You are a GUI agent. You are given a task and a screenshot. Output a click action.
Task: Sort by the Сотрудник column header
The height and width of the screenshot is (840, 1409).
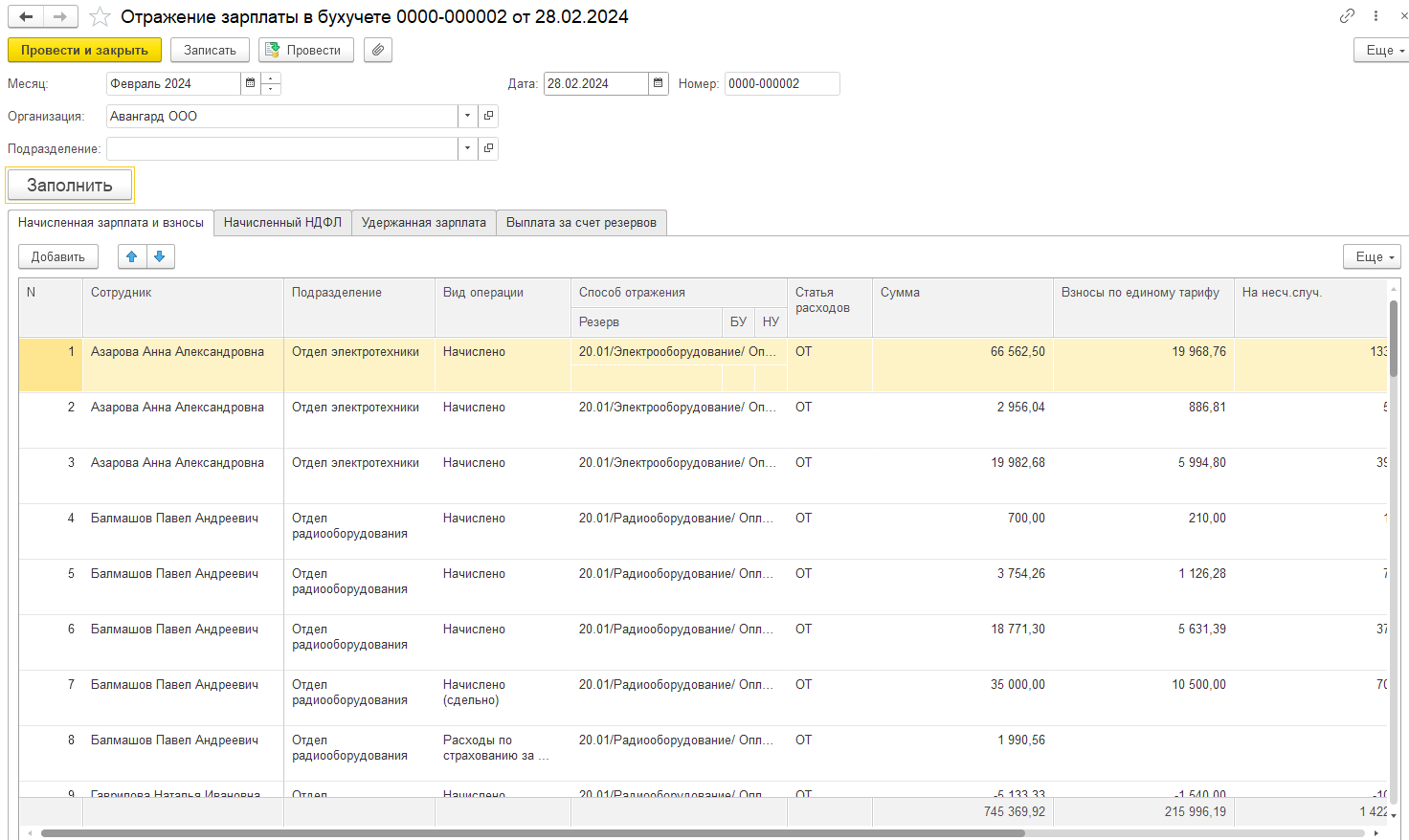coord(183,307)
